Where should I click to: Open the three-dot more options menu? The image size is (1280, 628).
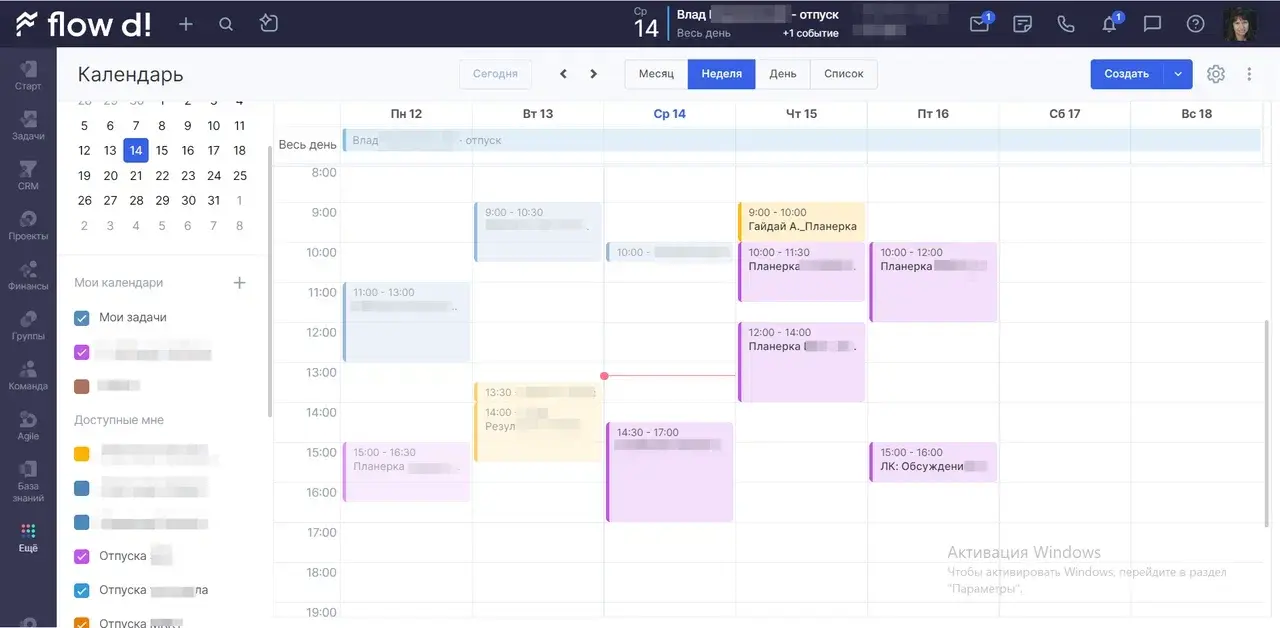tap(1249, 74)
